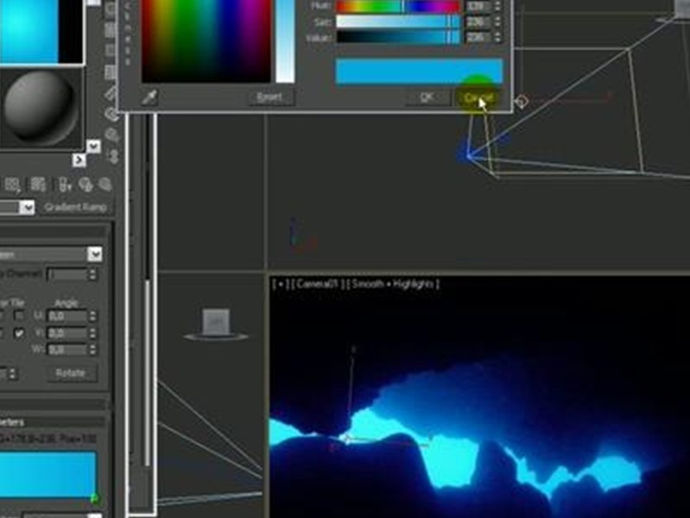The height and width of the screenshot is (518, 690).
Task: Open Smooth + Highlights shading menu
Action: (x=391, y=284)
